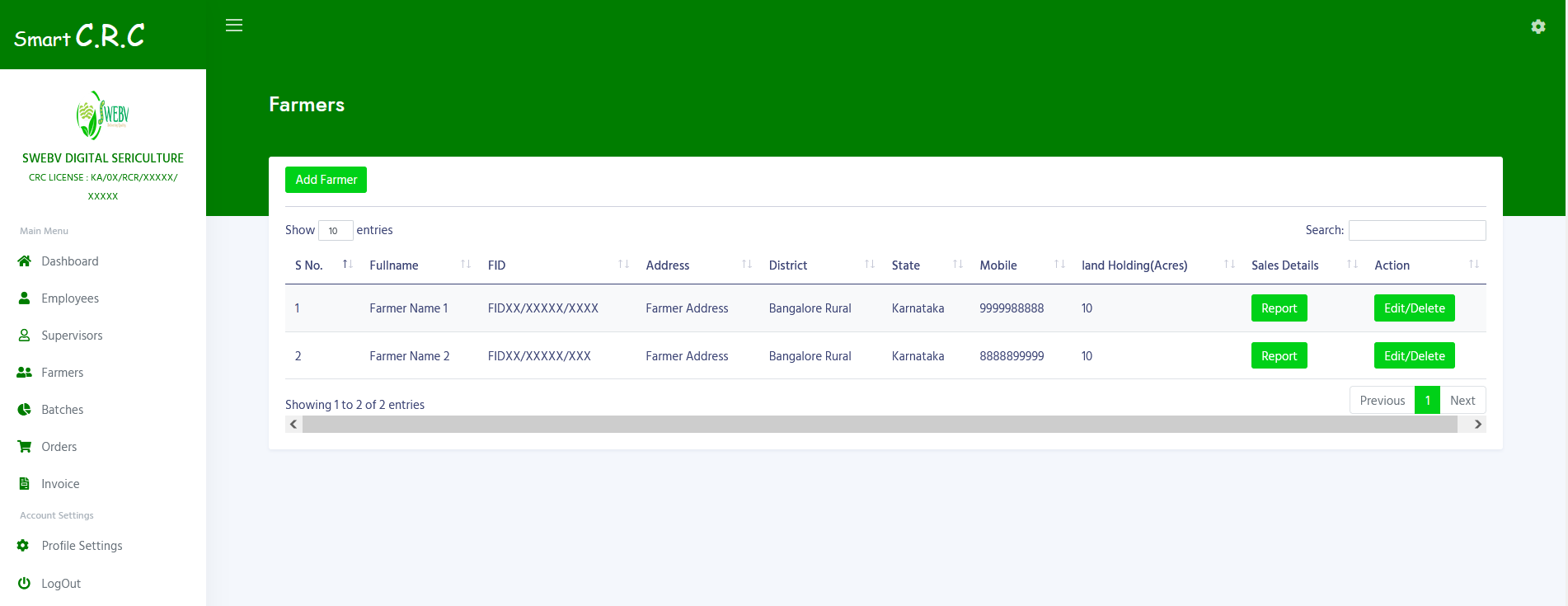Open Profile Settings in the sidebar
Image resolution: width=1568 pixels, height=606 pixels.
coord(82,546)
